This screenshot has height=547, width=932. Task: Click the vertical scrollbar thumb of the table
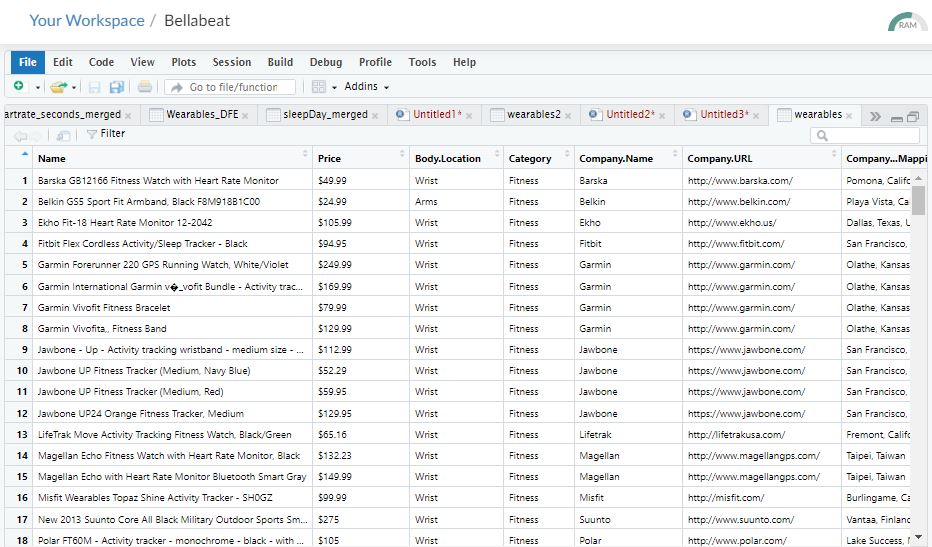click(918, 200)
